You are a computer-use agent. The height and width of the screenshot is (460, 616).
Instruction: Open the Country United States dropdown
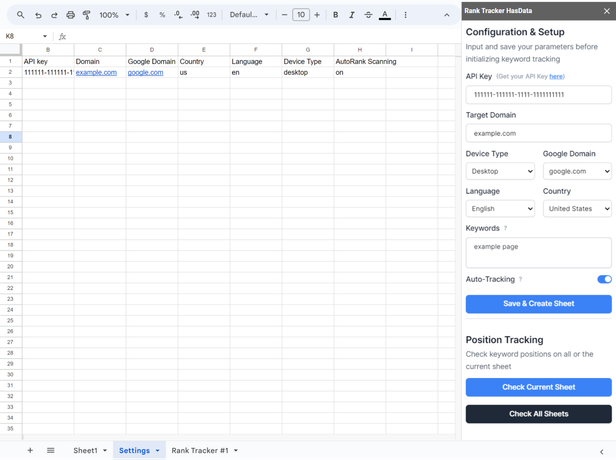[x=577, y=209]
